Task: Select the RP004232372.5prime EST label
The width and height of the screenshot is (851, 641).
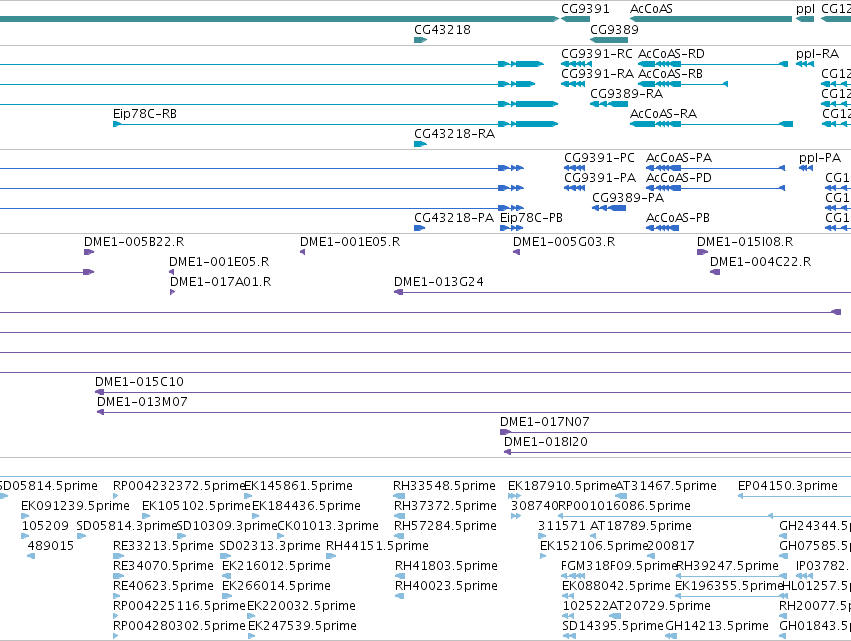Action: tap(180, 486)
